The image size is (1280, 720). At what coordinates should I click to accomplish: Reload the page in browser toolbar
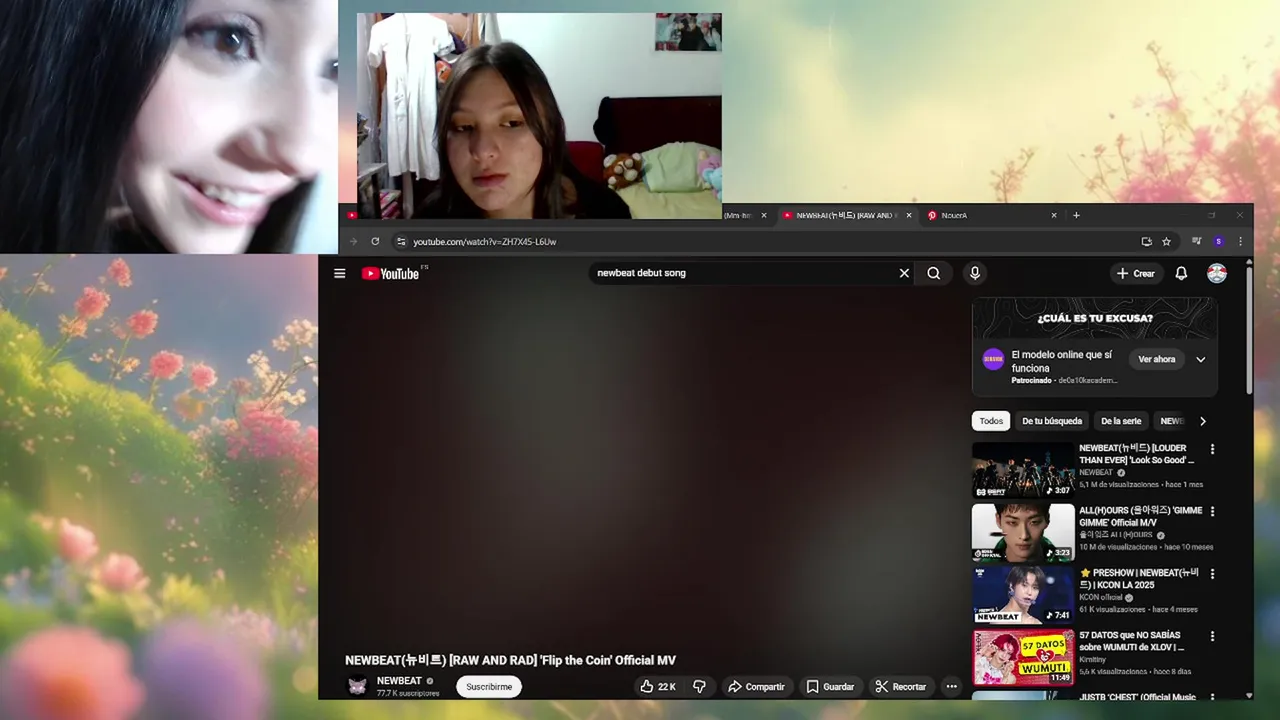tap(375, 241)
